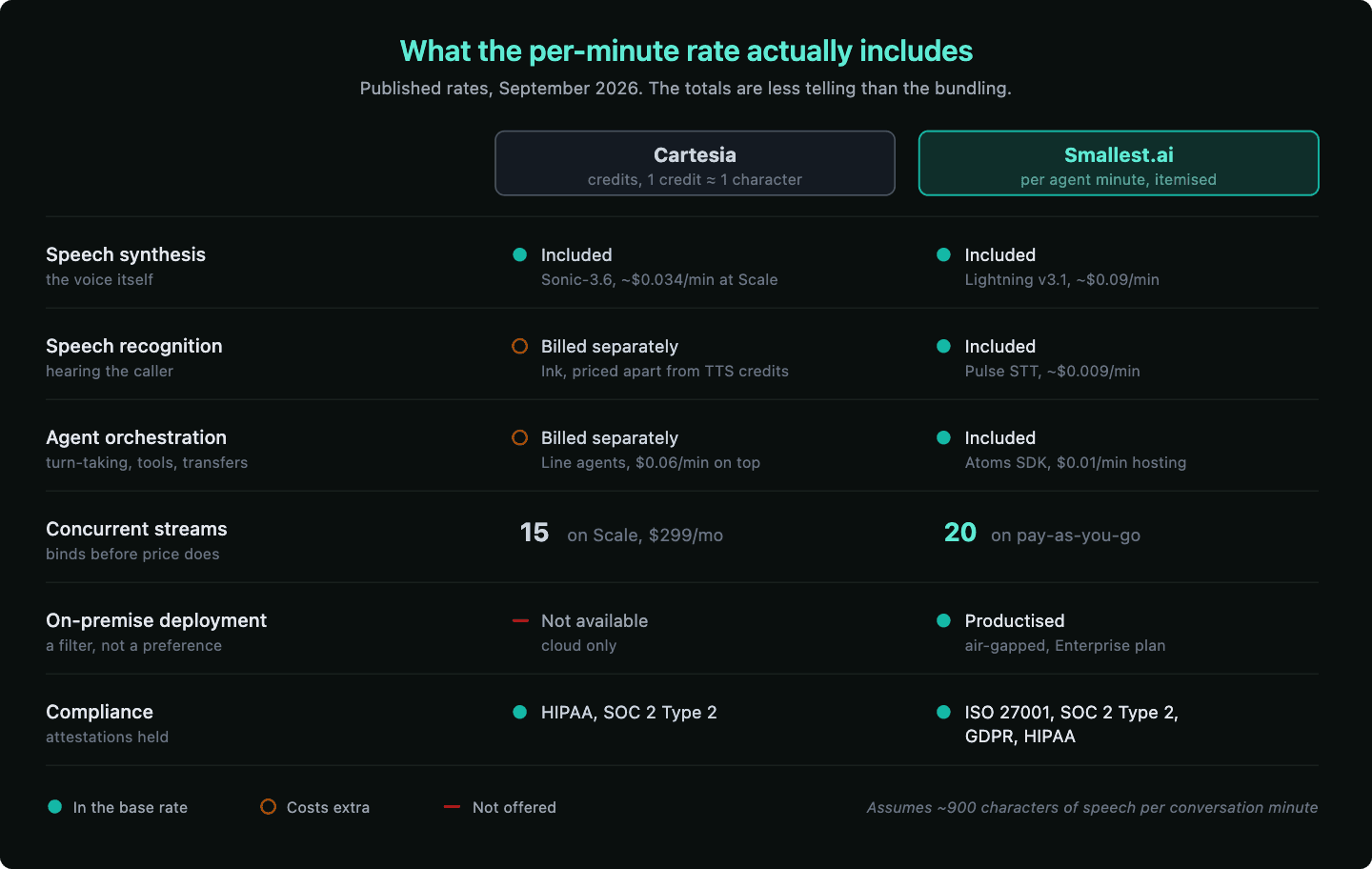This screenshot has height=869, width=1372.
Task: Click 'Billed separately' in the agent orchestration row
Action: 610,437
